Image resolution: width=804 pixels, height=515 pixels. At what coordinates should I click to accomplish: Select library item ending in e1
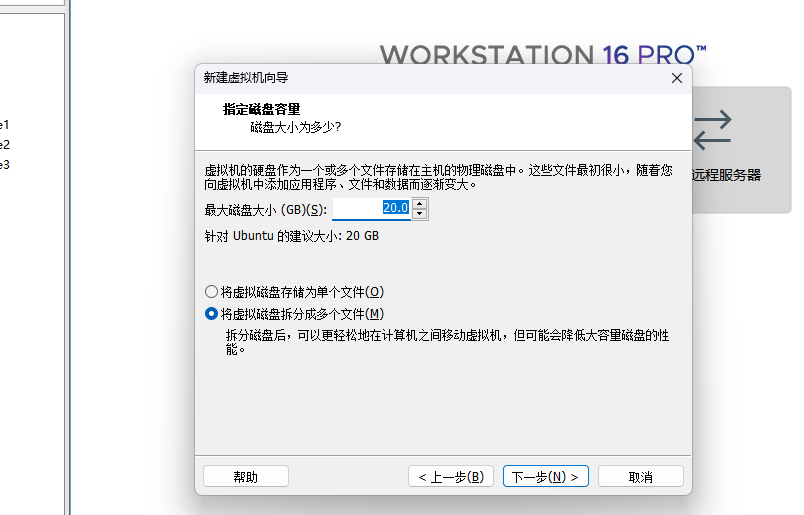5,125
